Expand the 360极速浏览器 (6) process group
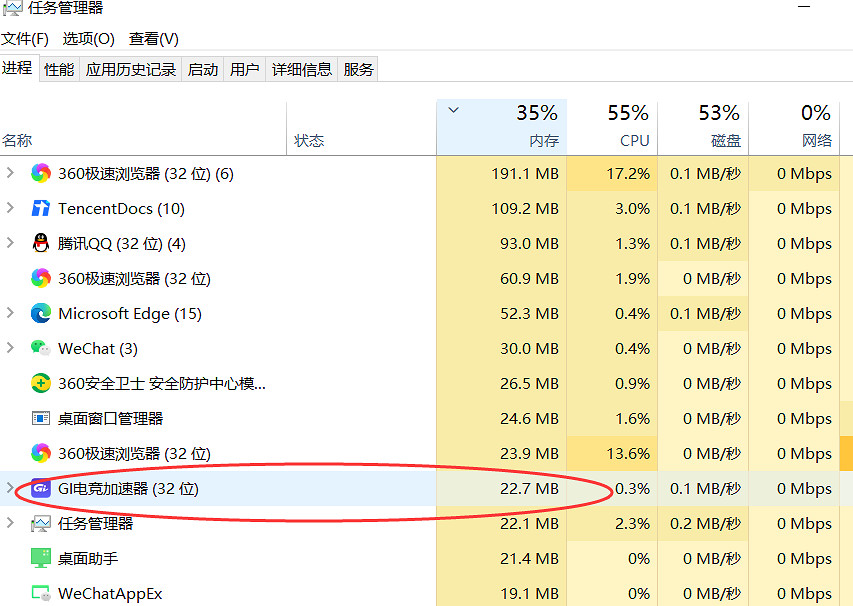 [x=11, y=174]
